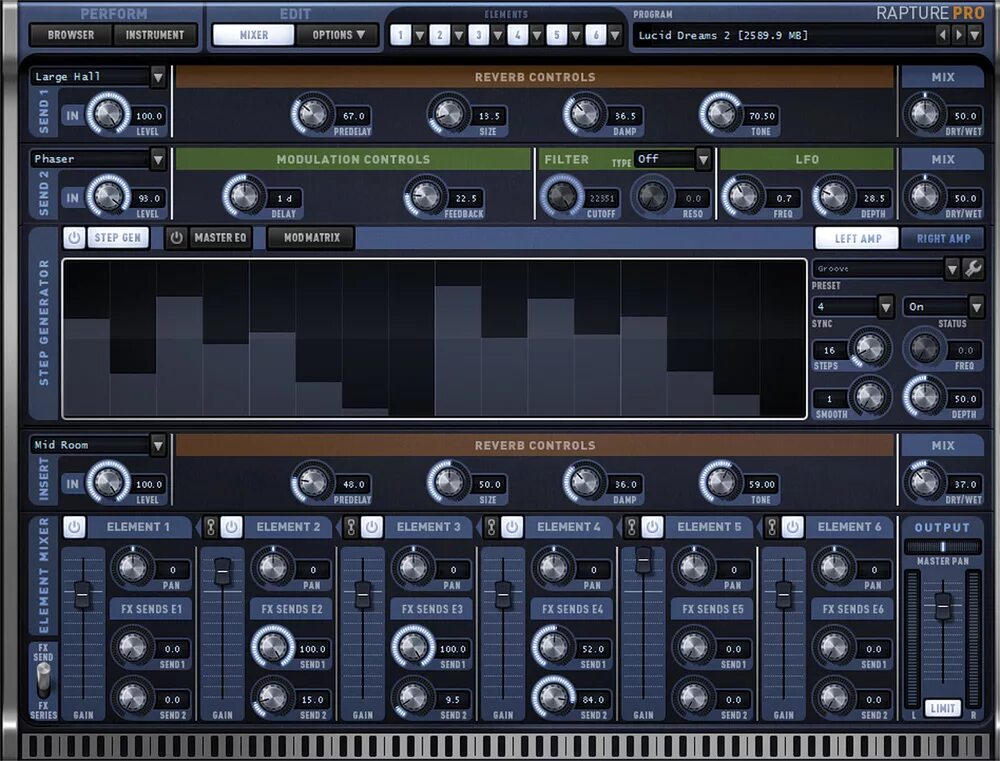The image size is (1000, 761).
Task: Click Send 2 LFO Freq knob
Action: tap(743, 196)
